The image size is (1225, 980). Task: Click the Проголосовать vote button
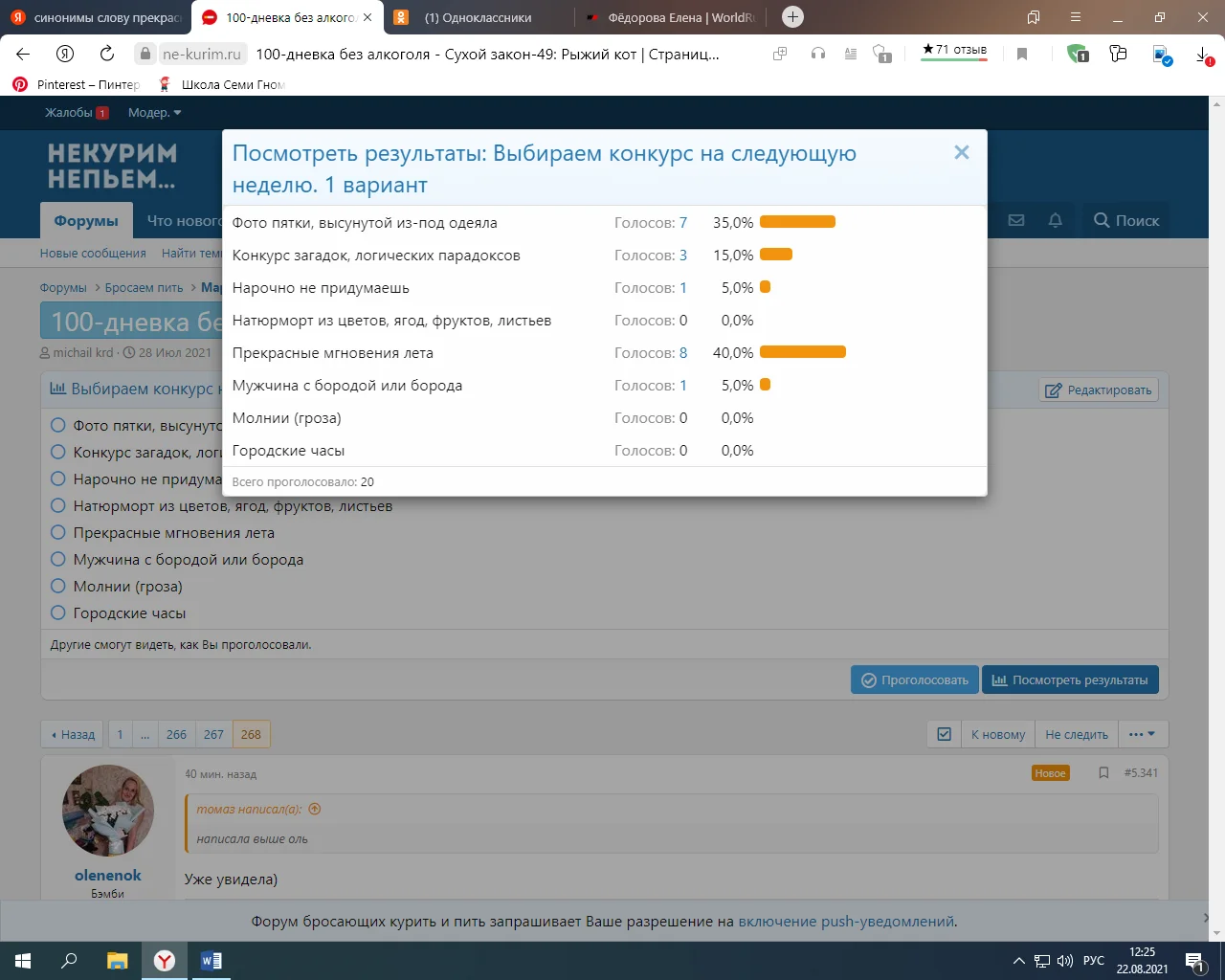coord(915,679)
